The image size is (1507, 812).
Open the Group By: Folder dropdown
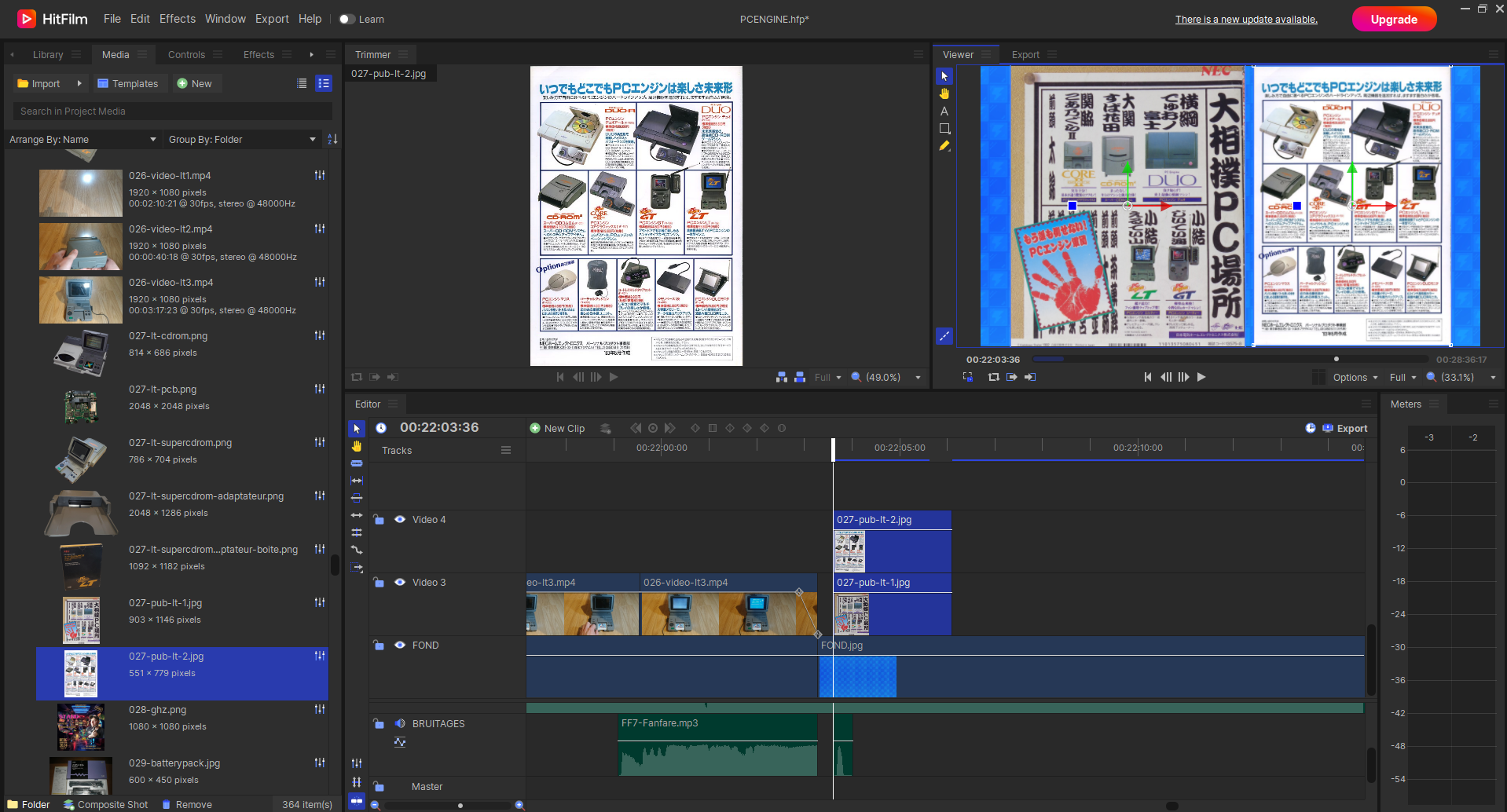(x=242, y=139)
